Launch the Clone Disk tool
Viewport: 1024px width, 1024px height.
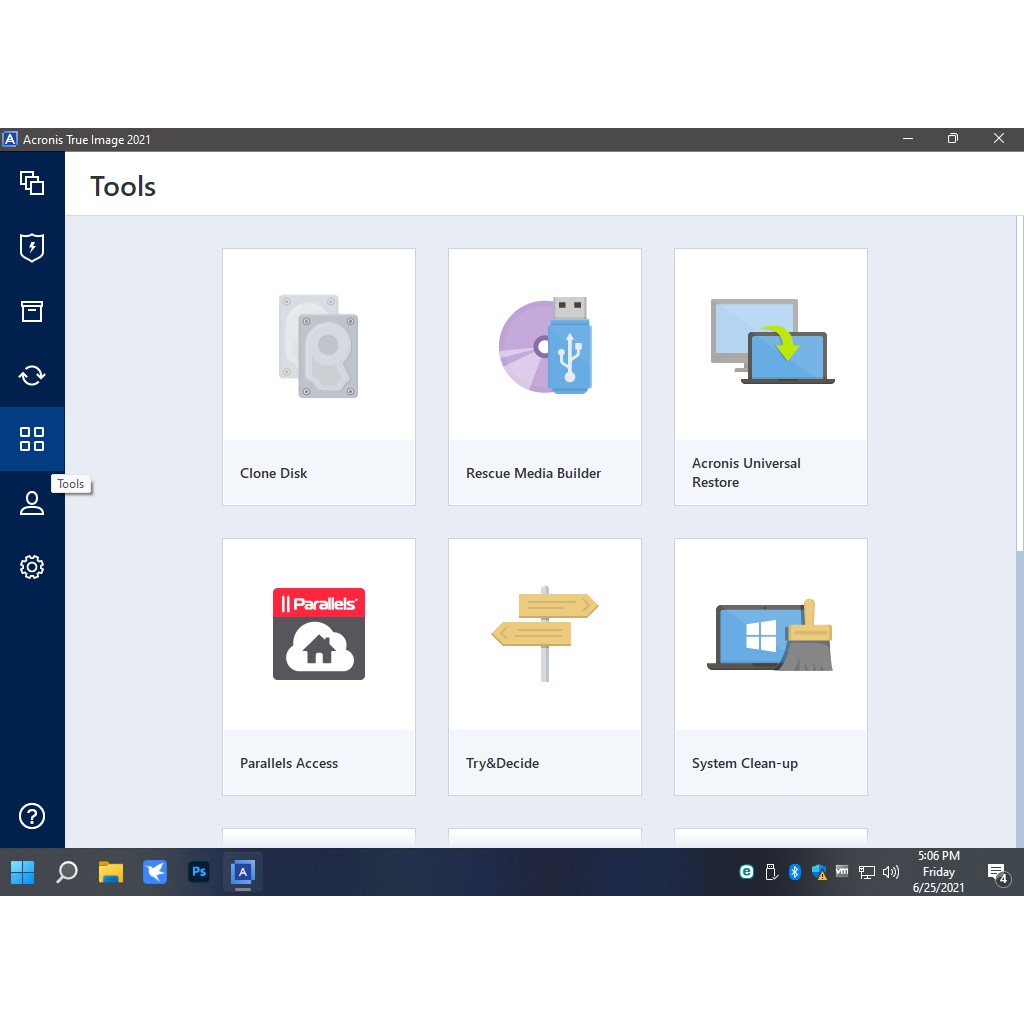318,376
